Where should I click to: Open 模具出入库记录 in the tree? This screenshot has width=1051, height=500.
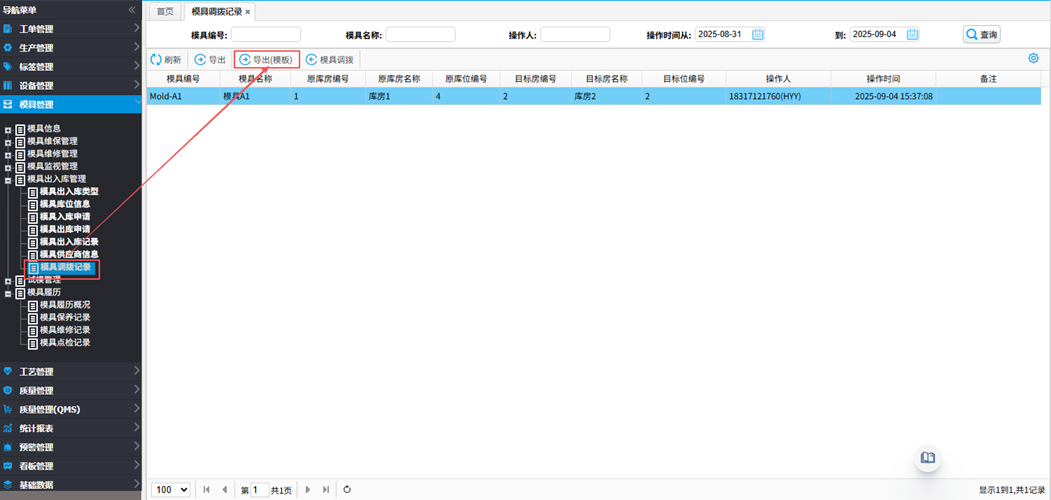point(69,242)
